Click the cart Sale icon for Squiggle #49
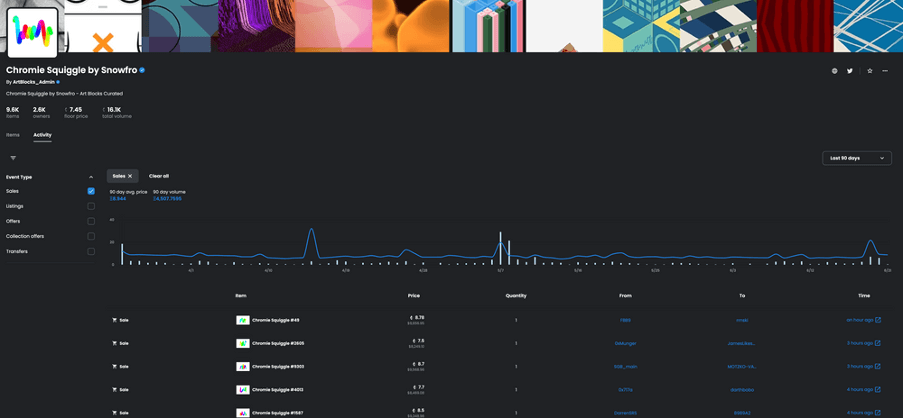 114,320
